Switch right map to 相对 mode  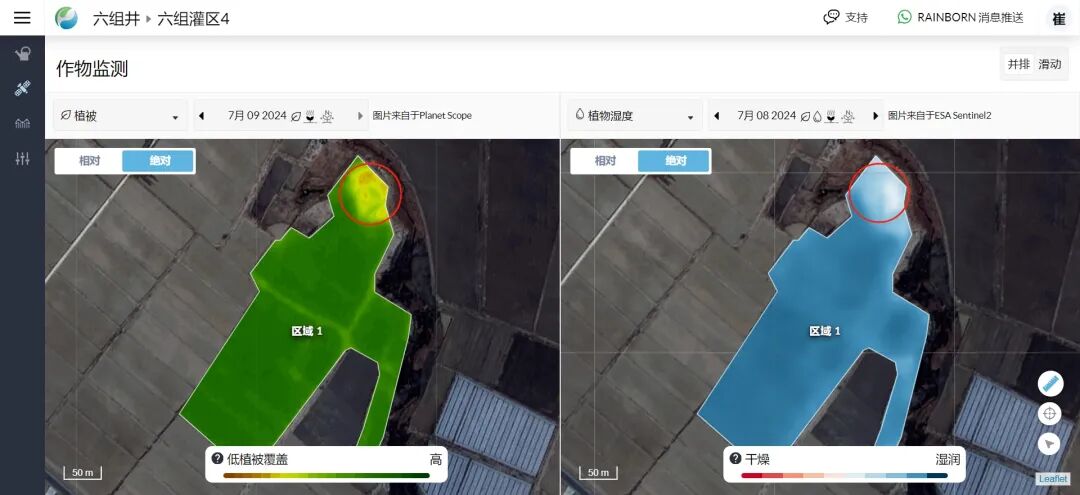coord(605,161)
